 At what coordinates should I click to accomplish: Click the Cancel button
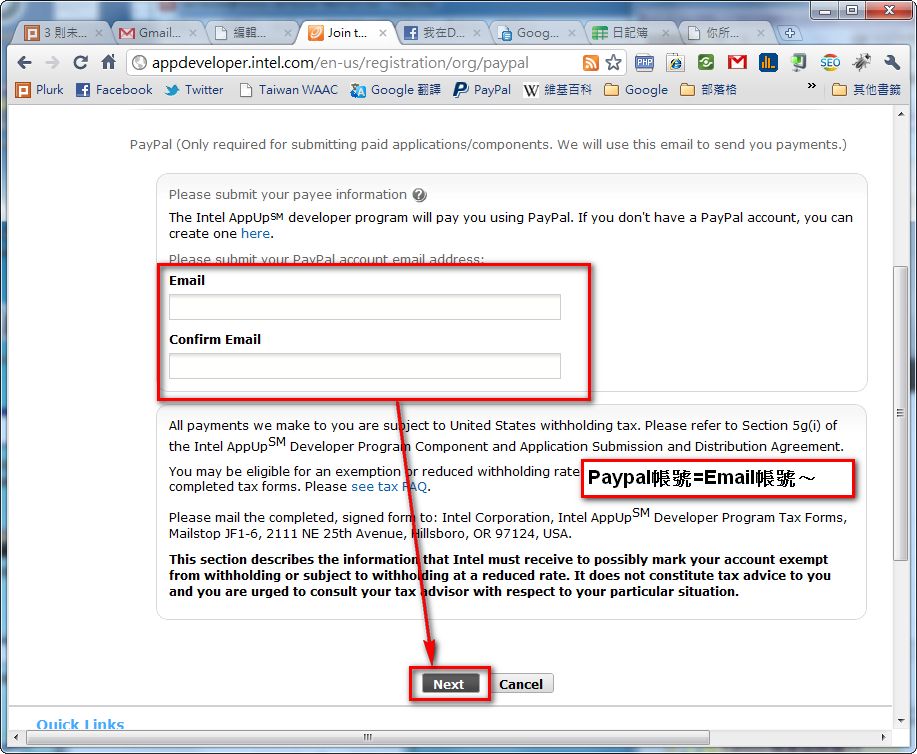pyautogui.click(x=521, y=684)
